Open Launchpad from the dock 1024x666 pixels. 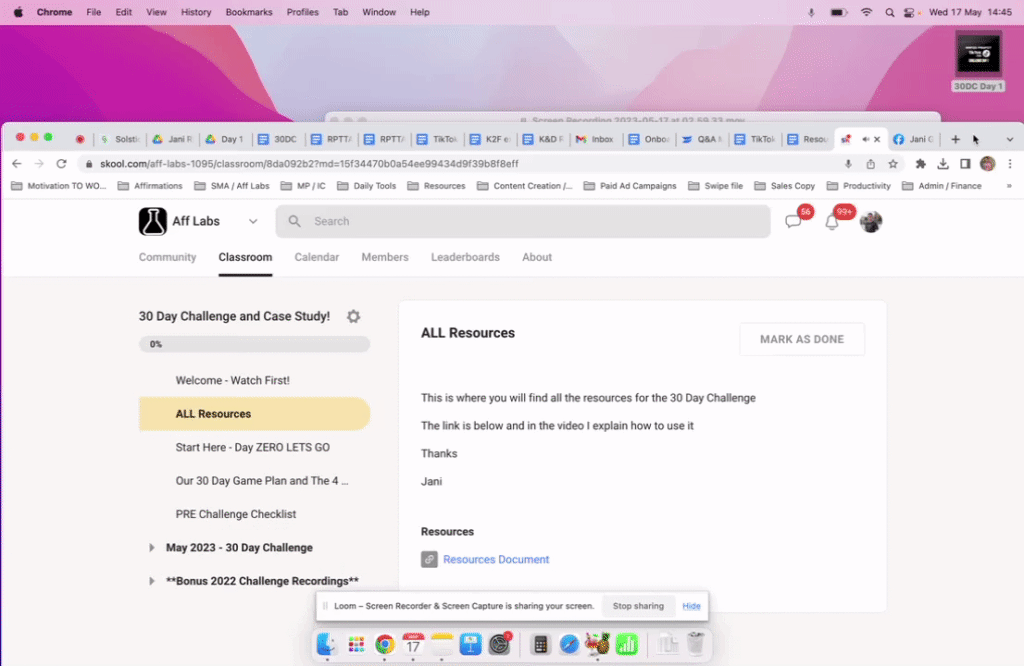coord(356,644)
